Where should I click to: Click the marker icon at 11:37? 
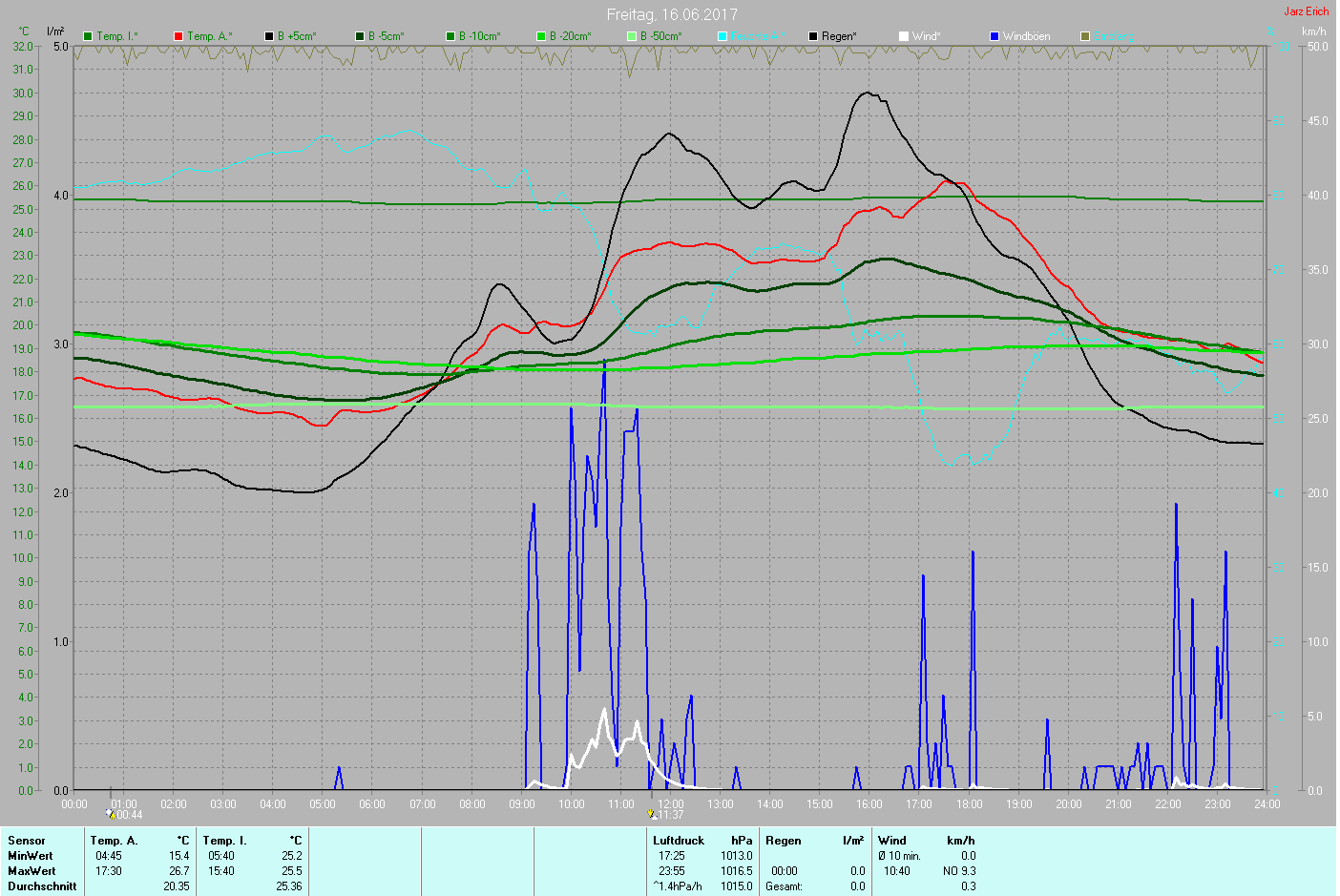(x=652, y=815)
